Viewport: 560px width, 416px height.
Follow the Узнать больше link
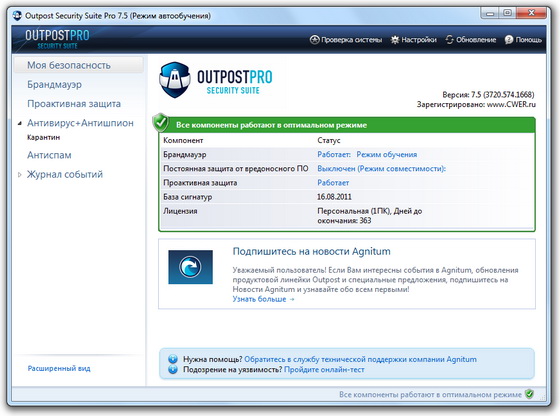pyautogui.click(x=264, y=299)
